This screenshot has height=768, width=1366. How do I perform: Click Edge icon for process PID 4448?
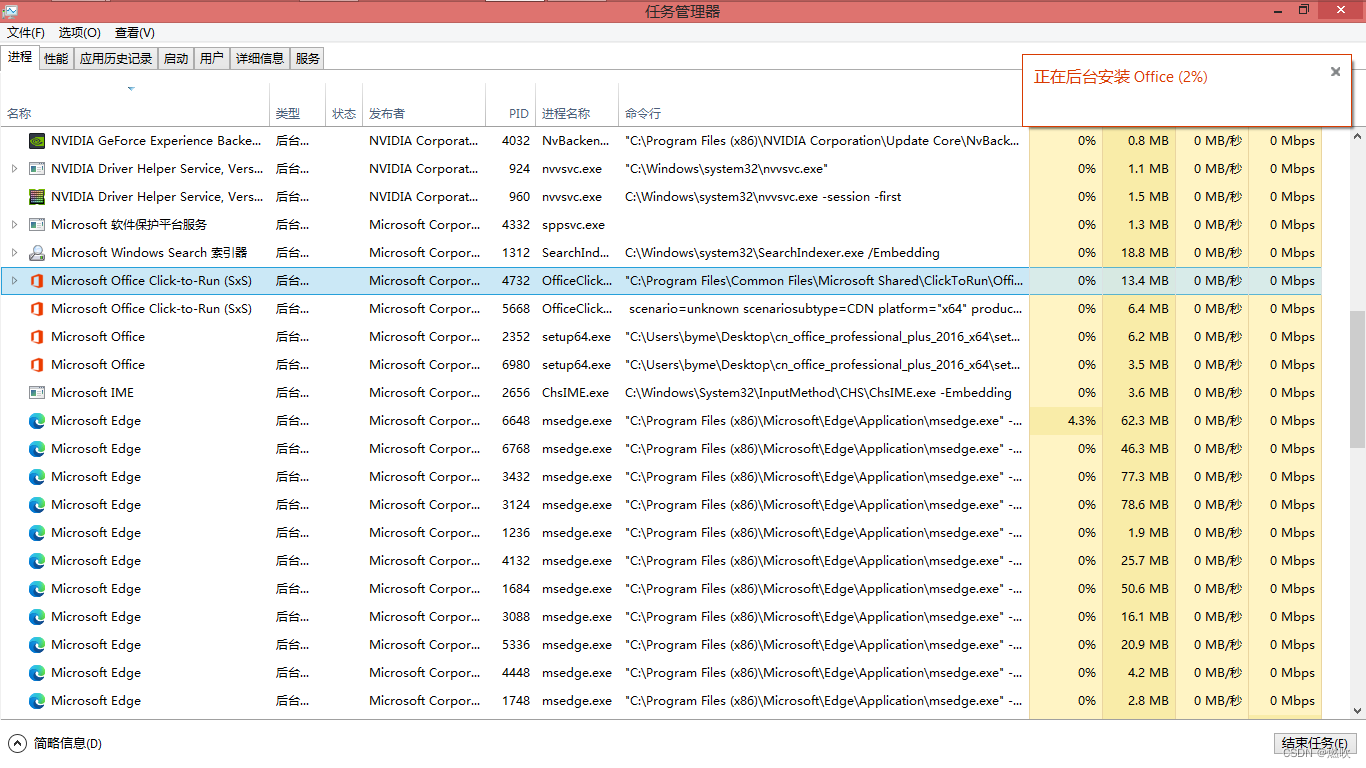(x=37, y=673)
